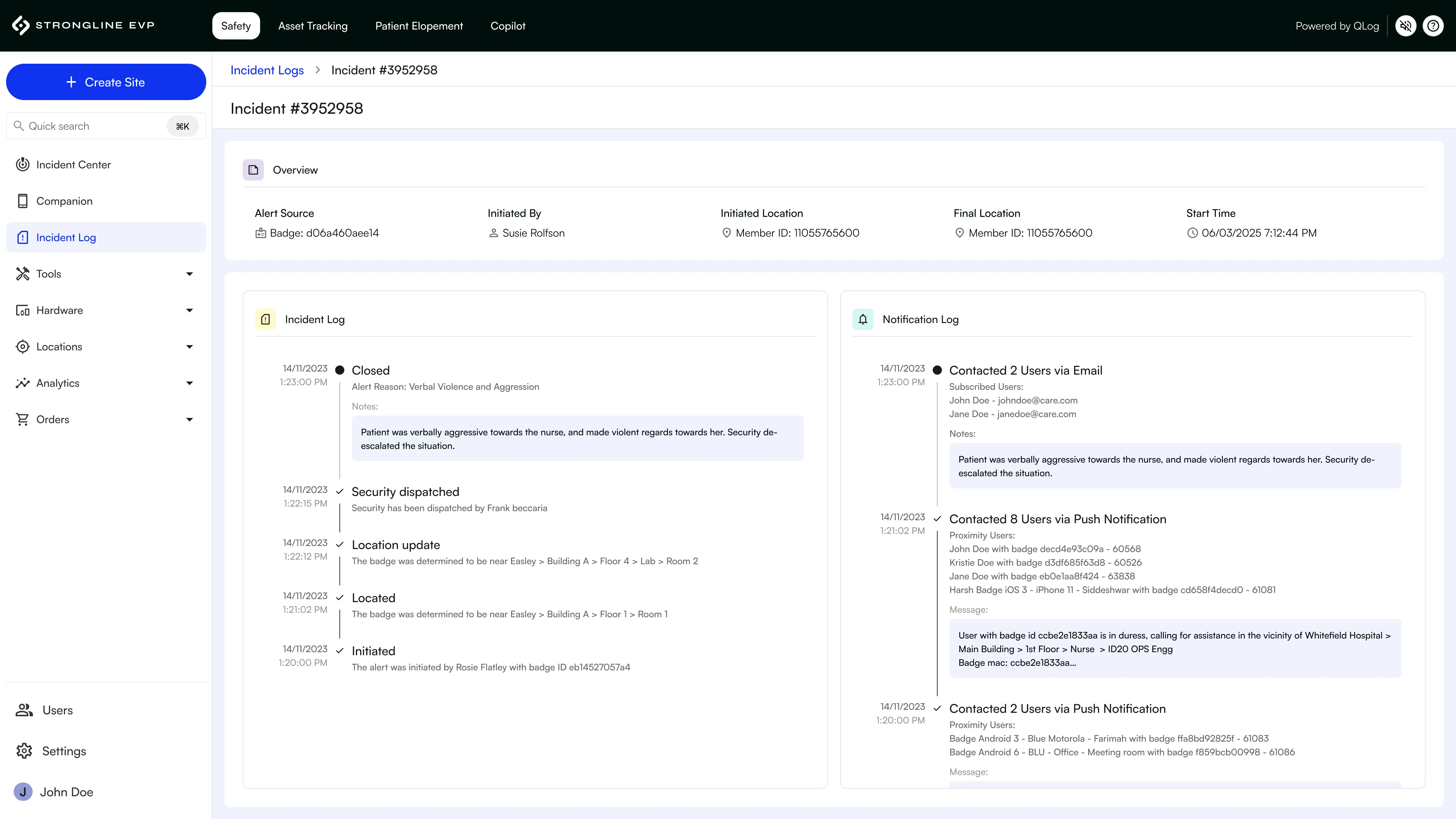
Task: Open Incident Center from sidebar
Action: click(x=74, y=165)
